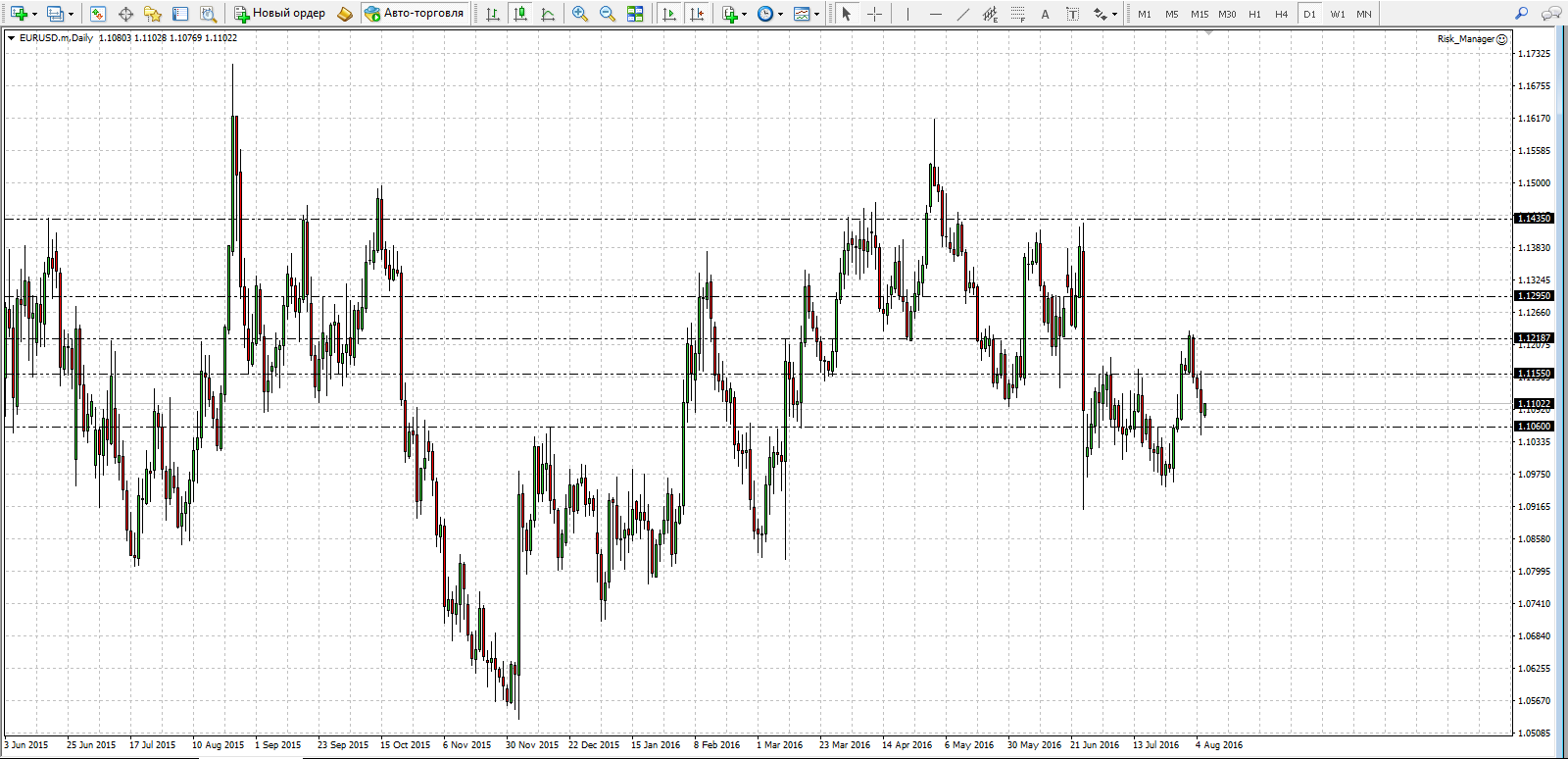
Task: Open the search magnifier icon
Action: [x=1521, y=14]
